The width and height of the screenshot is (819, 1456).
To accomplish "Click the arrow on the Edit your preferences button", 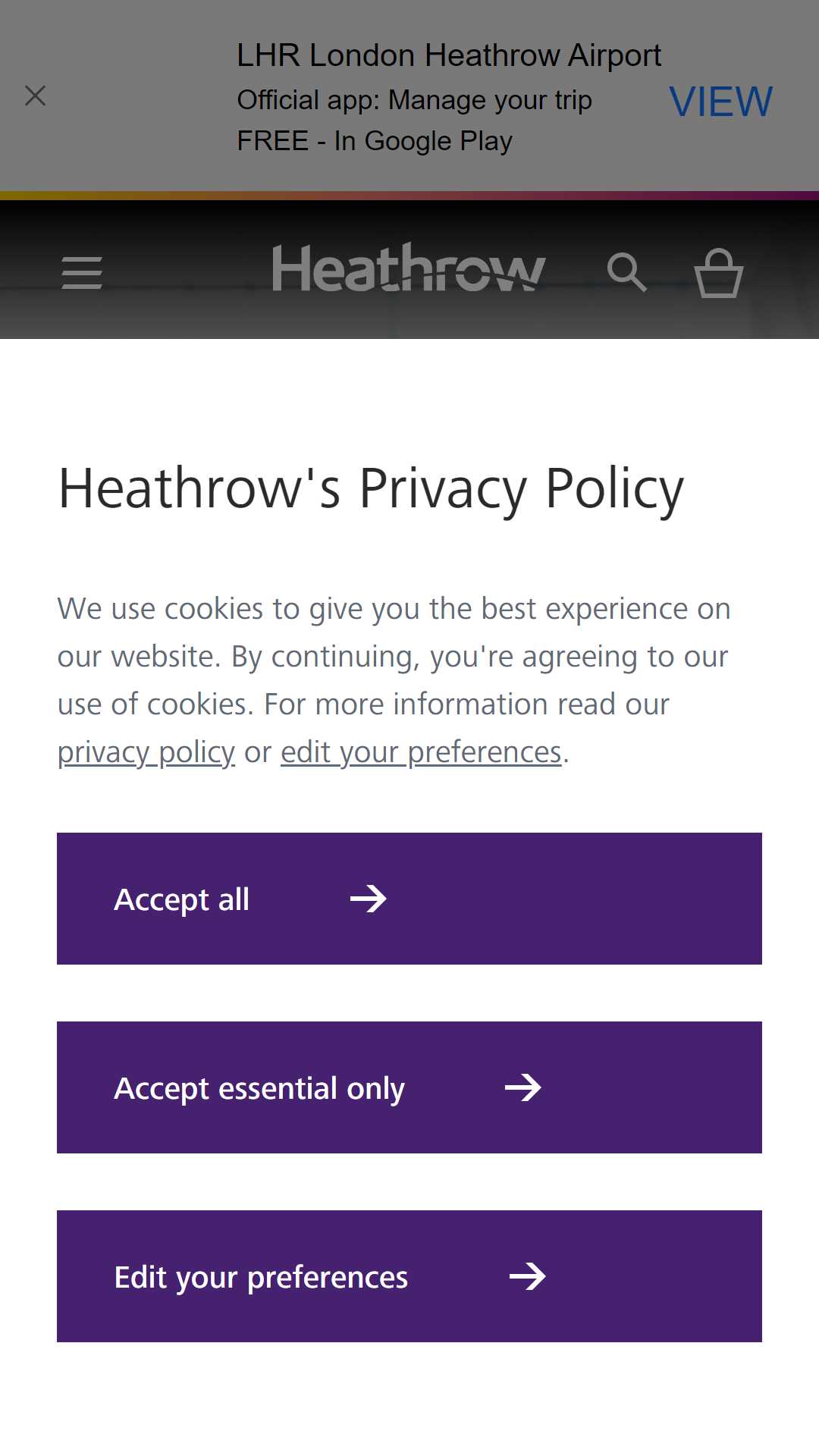I will (528, 1276).
